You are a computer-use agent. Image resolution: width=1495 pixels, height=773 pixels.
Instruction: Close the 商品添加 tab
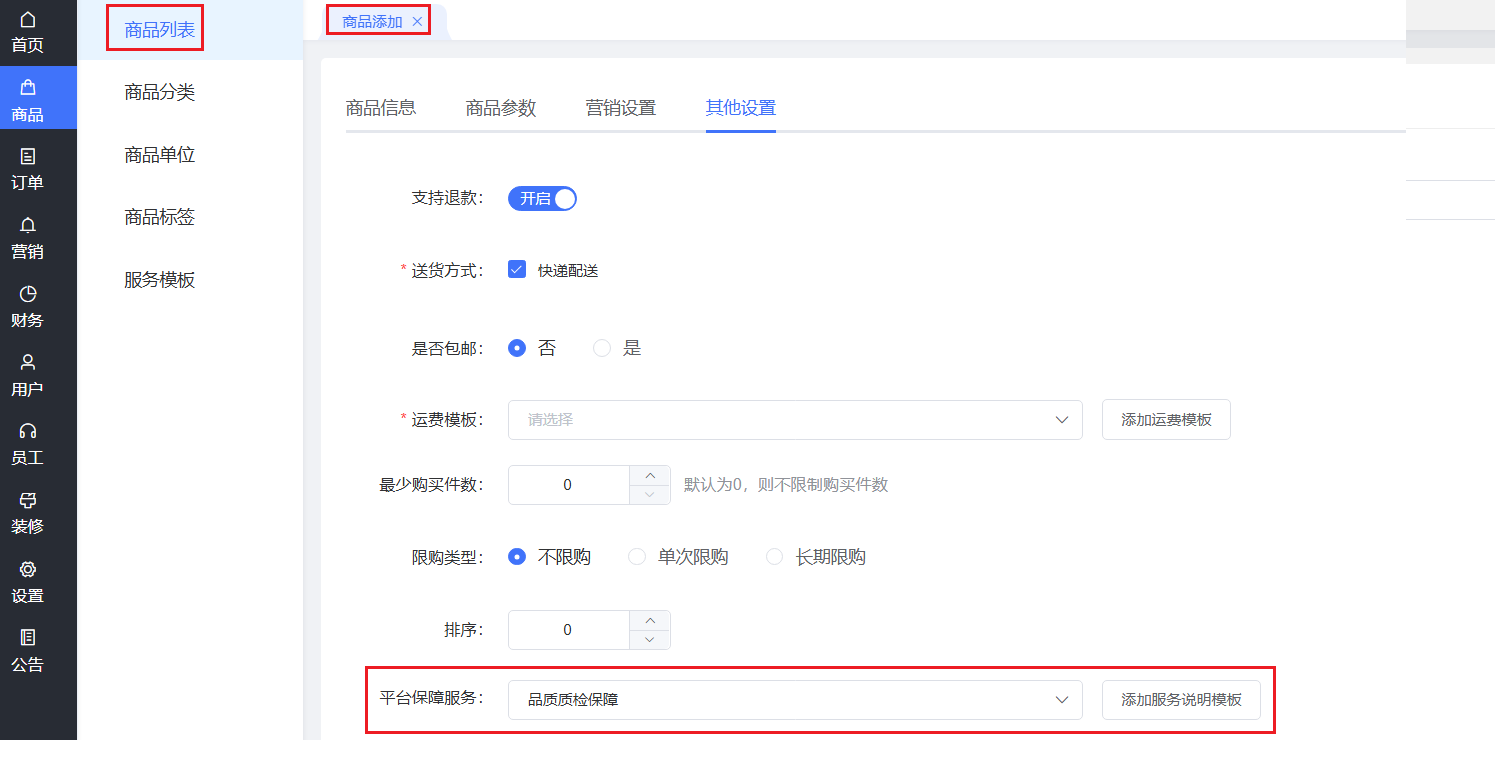(x=417, y=21)
